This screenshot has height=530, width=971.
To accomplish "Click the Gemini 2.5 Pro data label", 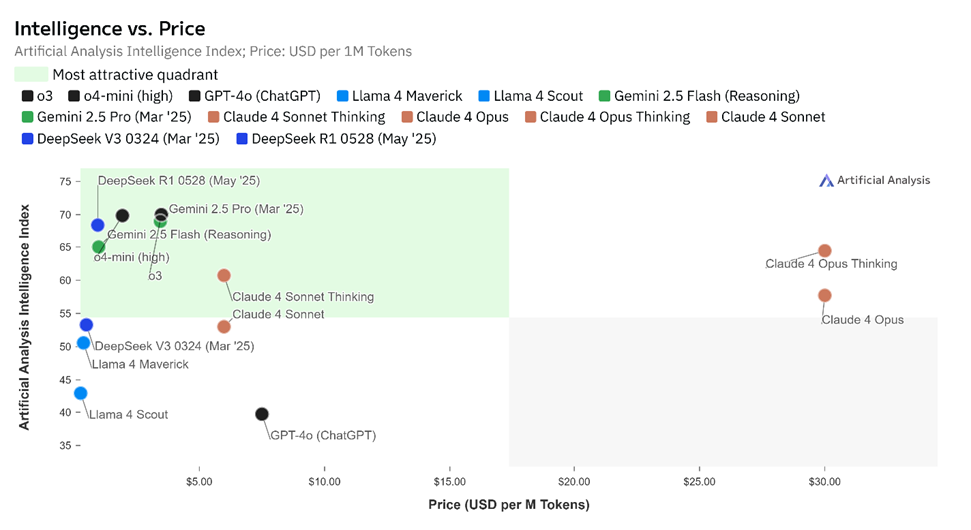I will point(235,209).
